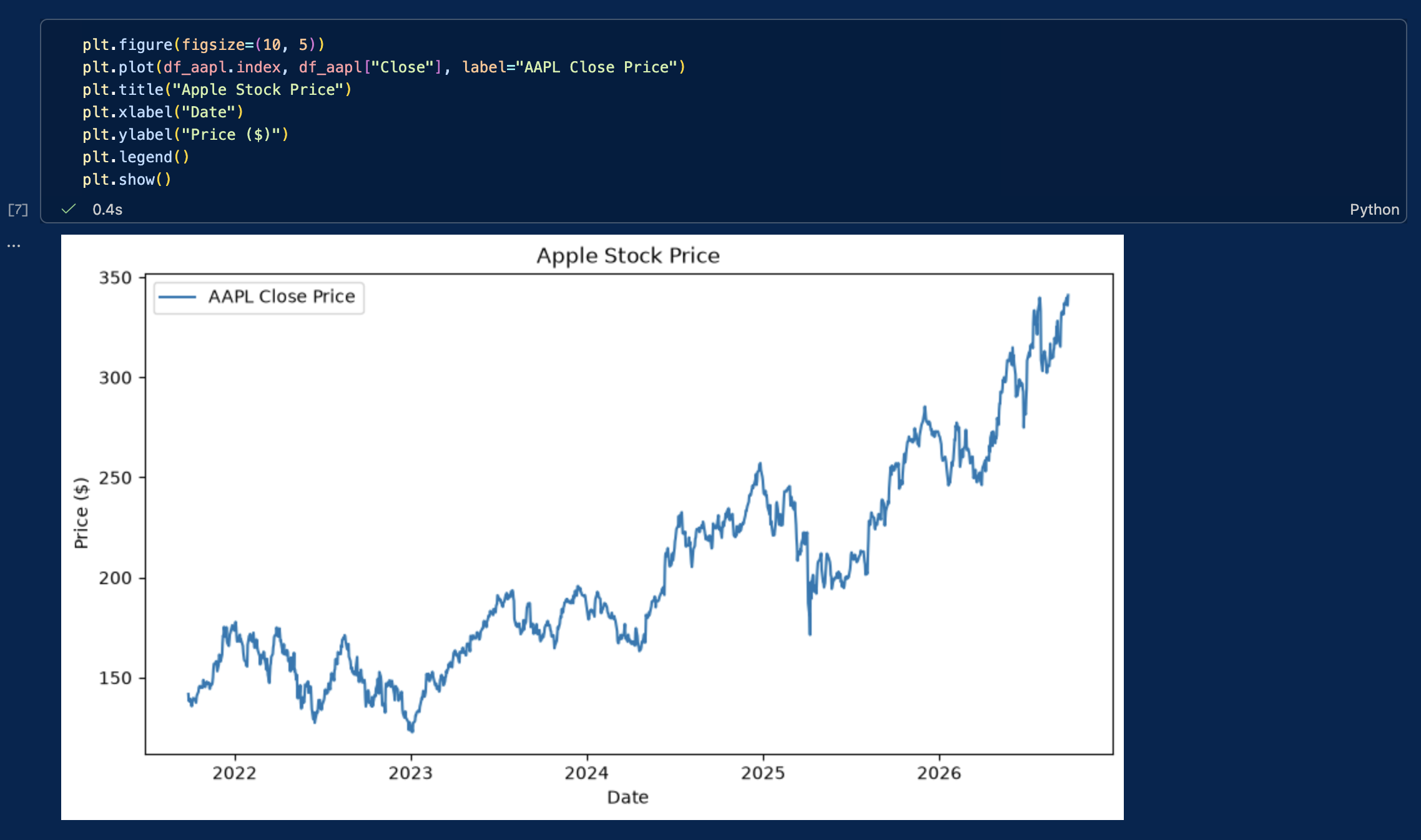The width and height of the screenshot is (1421, 840).
Task: Click the green execution success checkmark
Action: (69, 209)
